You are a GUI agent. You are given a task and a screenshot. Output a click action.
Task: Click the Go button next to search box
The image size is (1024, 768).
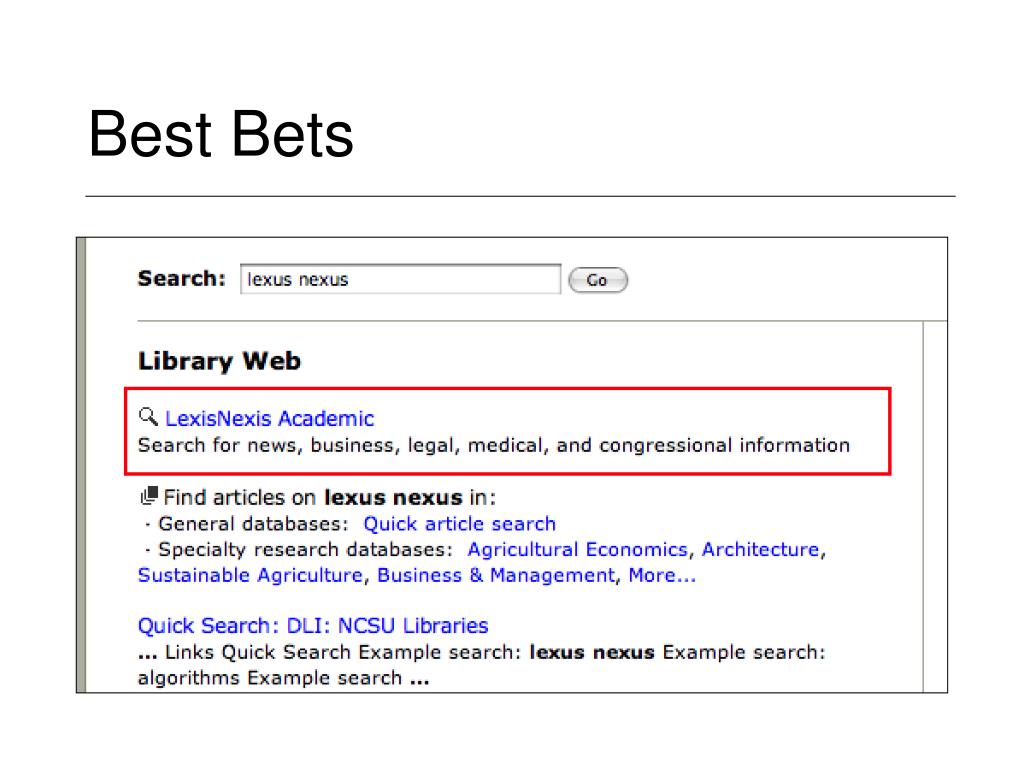click(598, 280)
